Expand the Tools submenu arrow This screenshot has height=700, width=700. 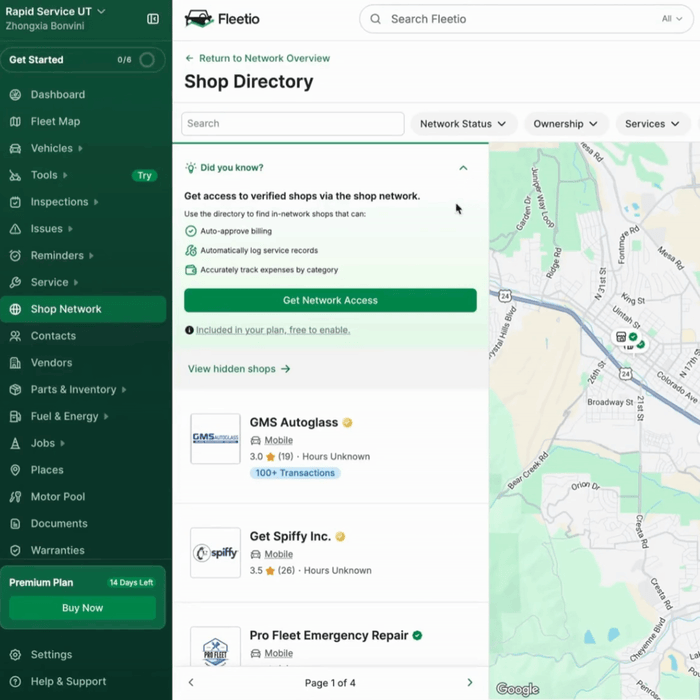point(65,175)
